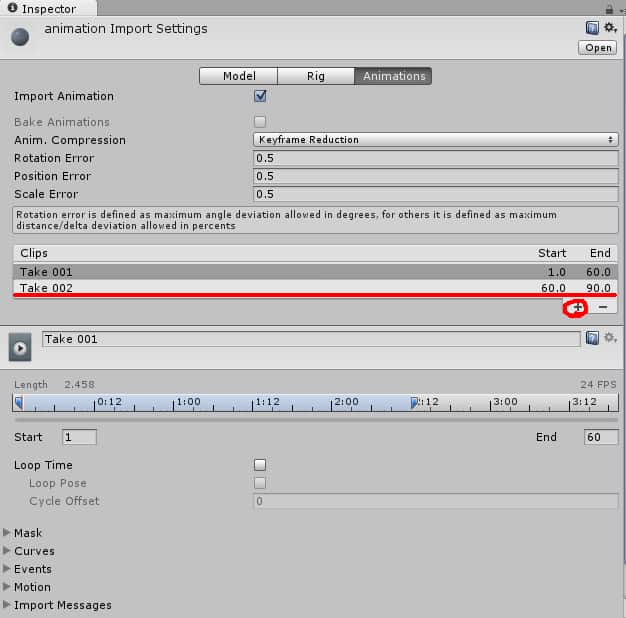The image size is (626, 618).
Task: Expand the Curves foldout
Action: tap(33, 551)
